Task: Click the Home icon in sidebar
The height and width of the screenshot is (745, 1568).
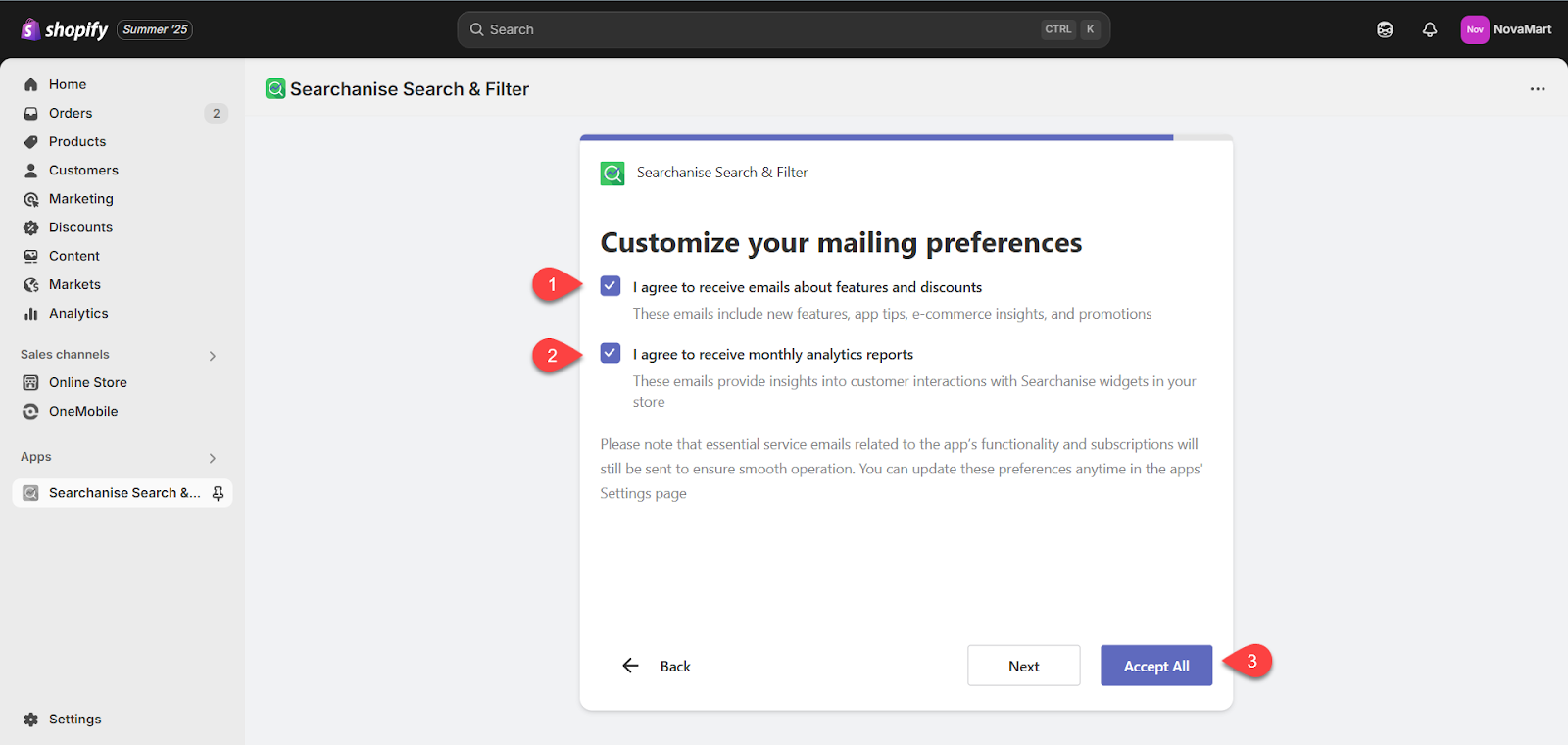Action: pyautogui.click(x=31, y=84)
